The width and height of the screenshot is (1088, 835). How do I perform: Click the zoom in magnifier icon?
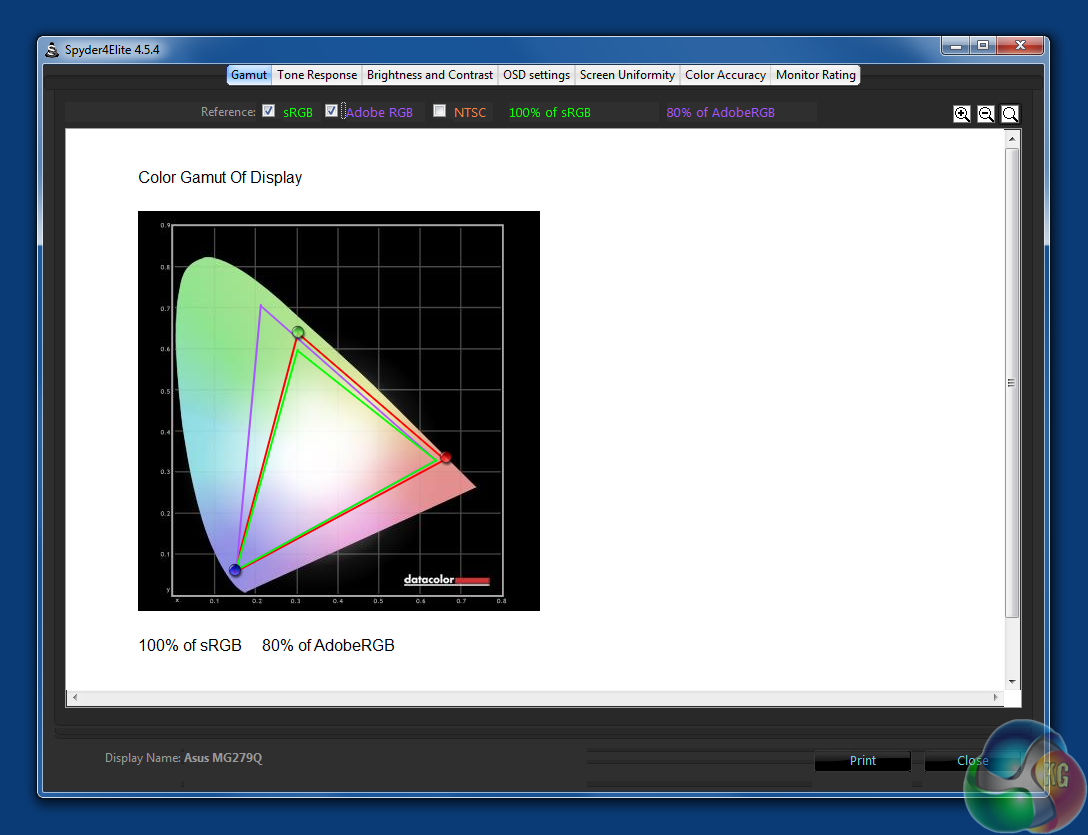[962, 114]
